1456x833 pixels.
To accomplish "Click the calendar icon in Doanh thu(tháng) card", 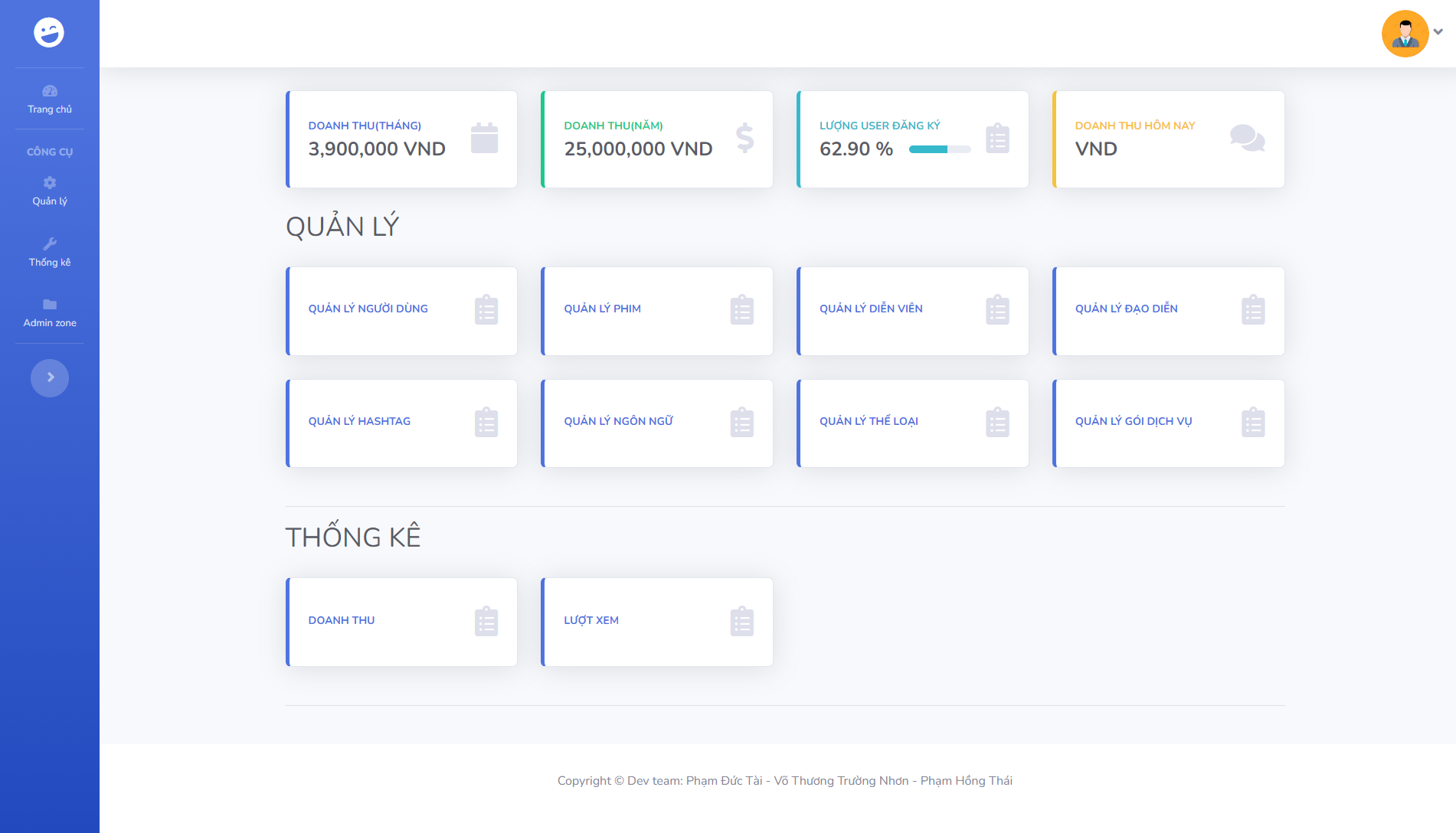I will tap(484, 138).
